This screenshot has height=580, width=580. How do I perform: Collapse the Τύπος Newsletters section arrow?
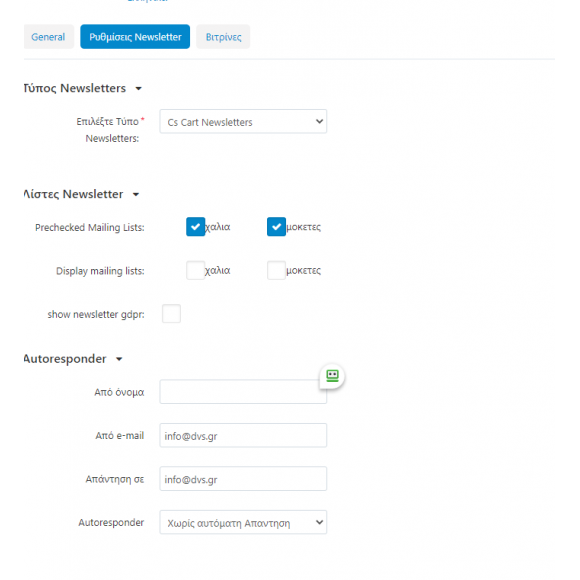[138, 89]
